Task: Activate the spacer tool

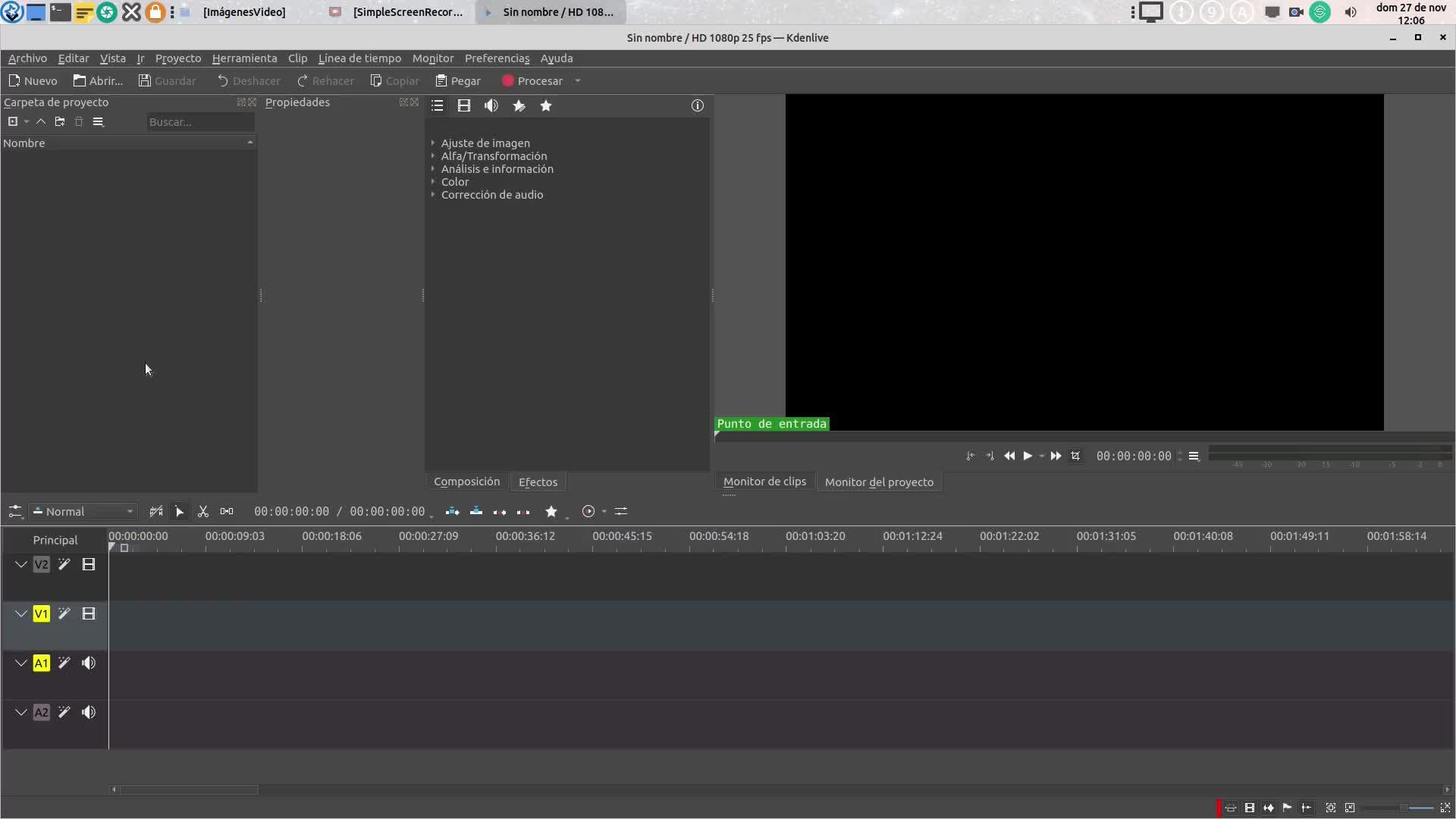Action: point(226,512)
